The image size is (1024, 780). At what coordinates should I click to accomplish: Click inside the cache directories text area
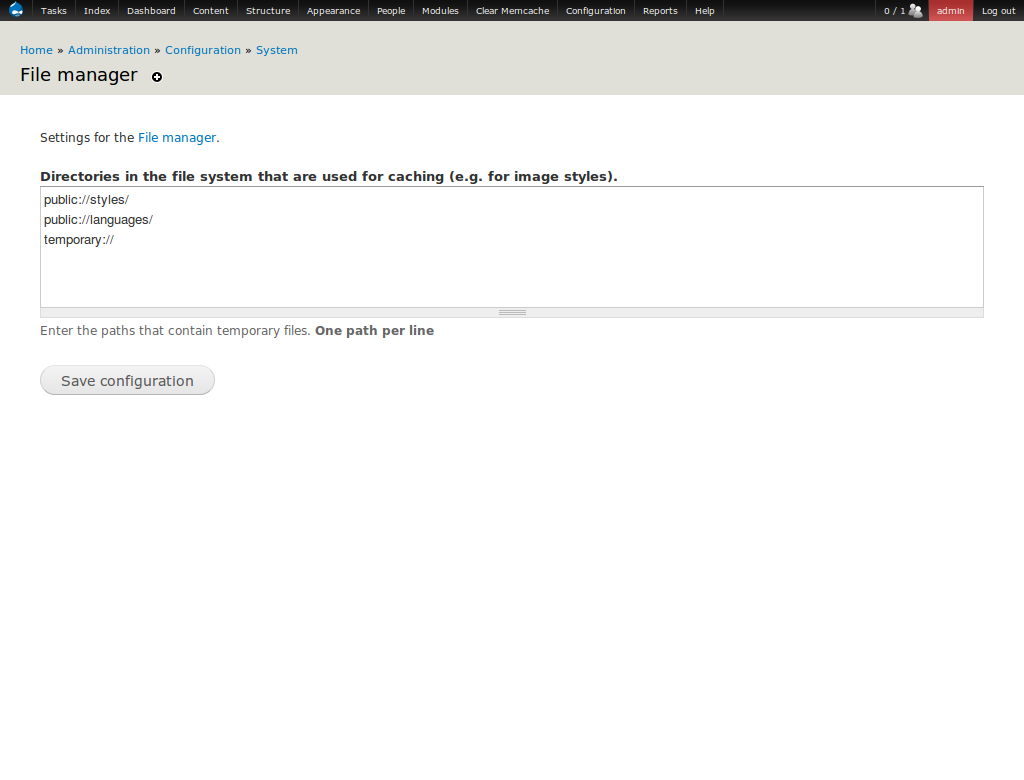[511, 270]
